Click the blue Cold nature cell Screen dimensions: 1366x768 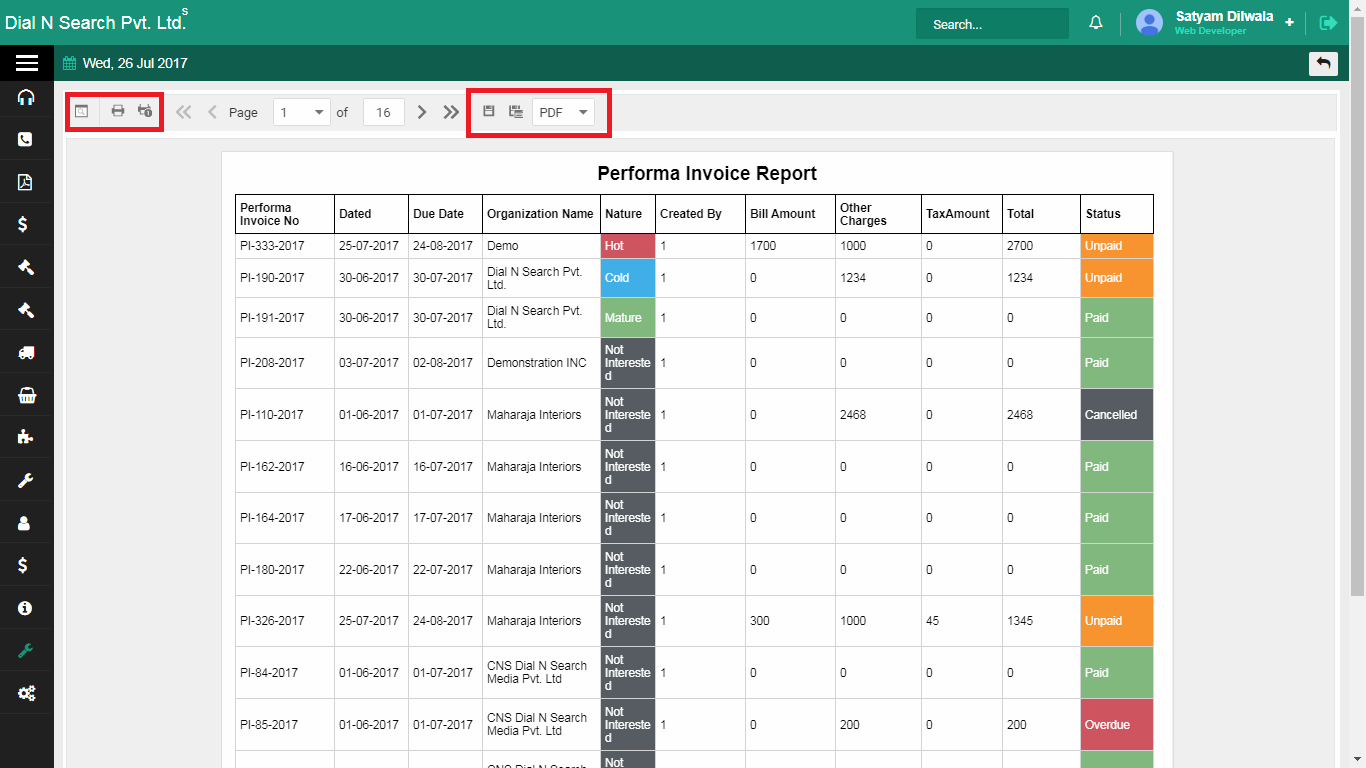[x=628, y=278]
